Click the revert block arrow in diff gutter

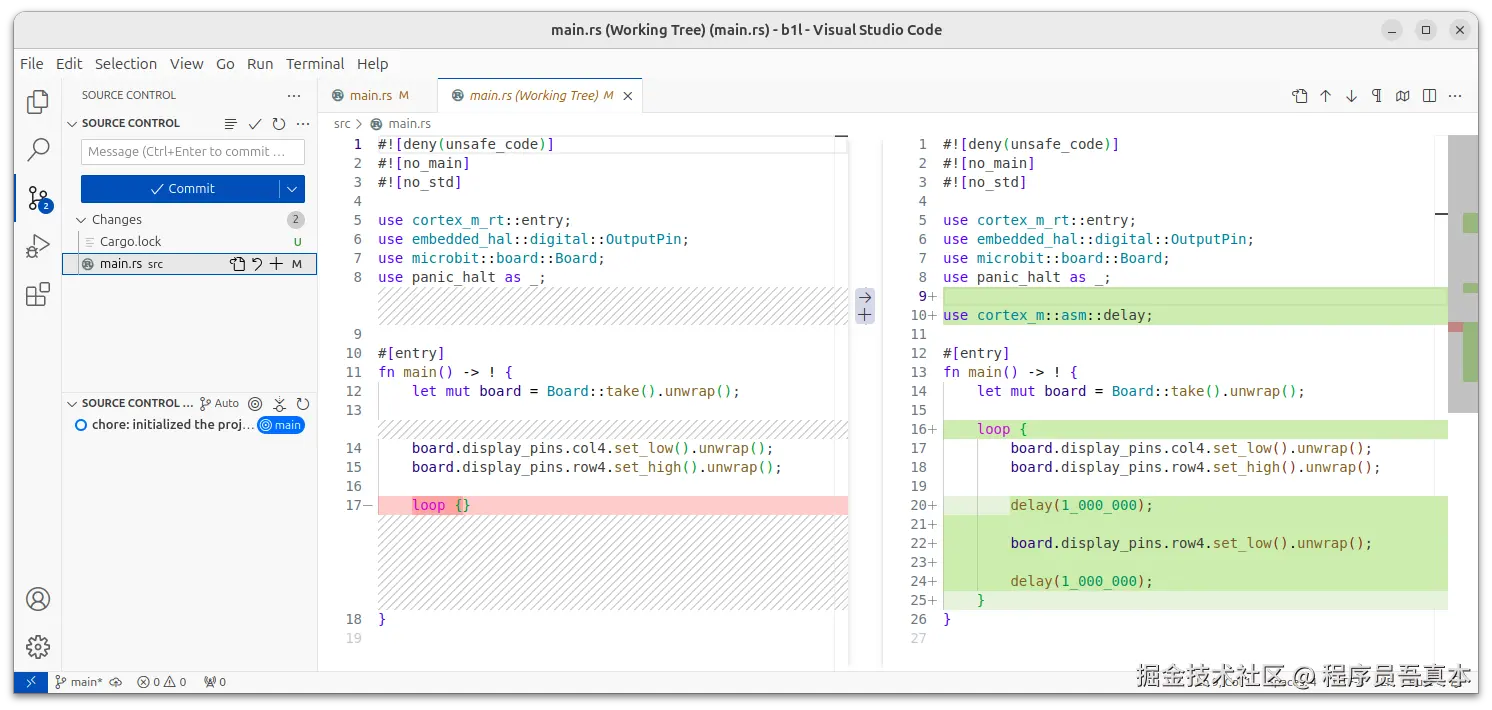(865, 297)
